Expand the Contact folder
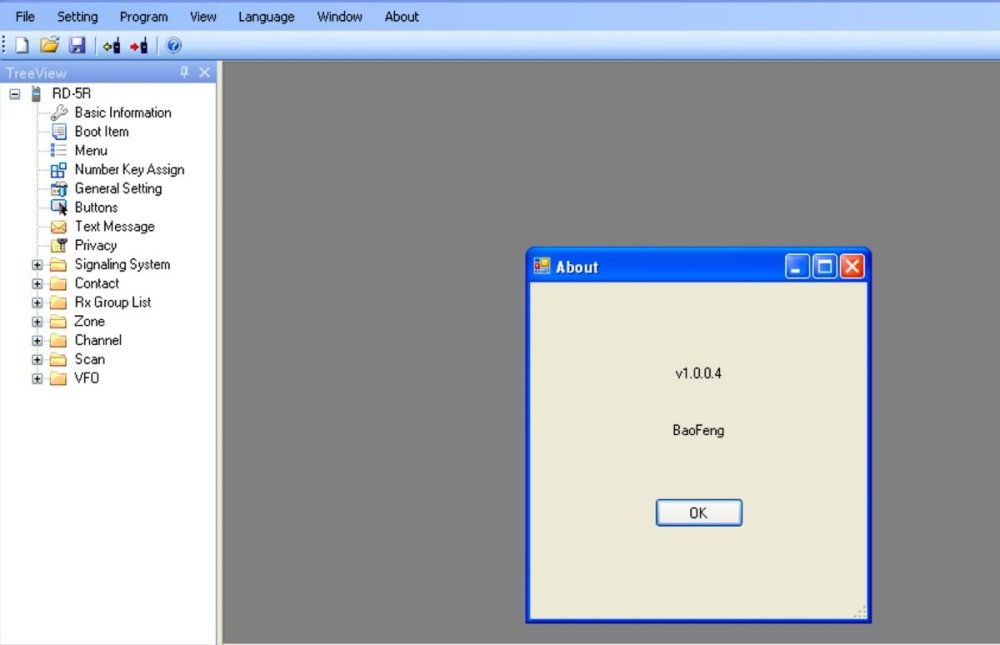Image resolution: width=1000 pixels, height=645 pixels. (37, 284)
